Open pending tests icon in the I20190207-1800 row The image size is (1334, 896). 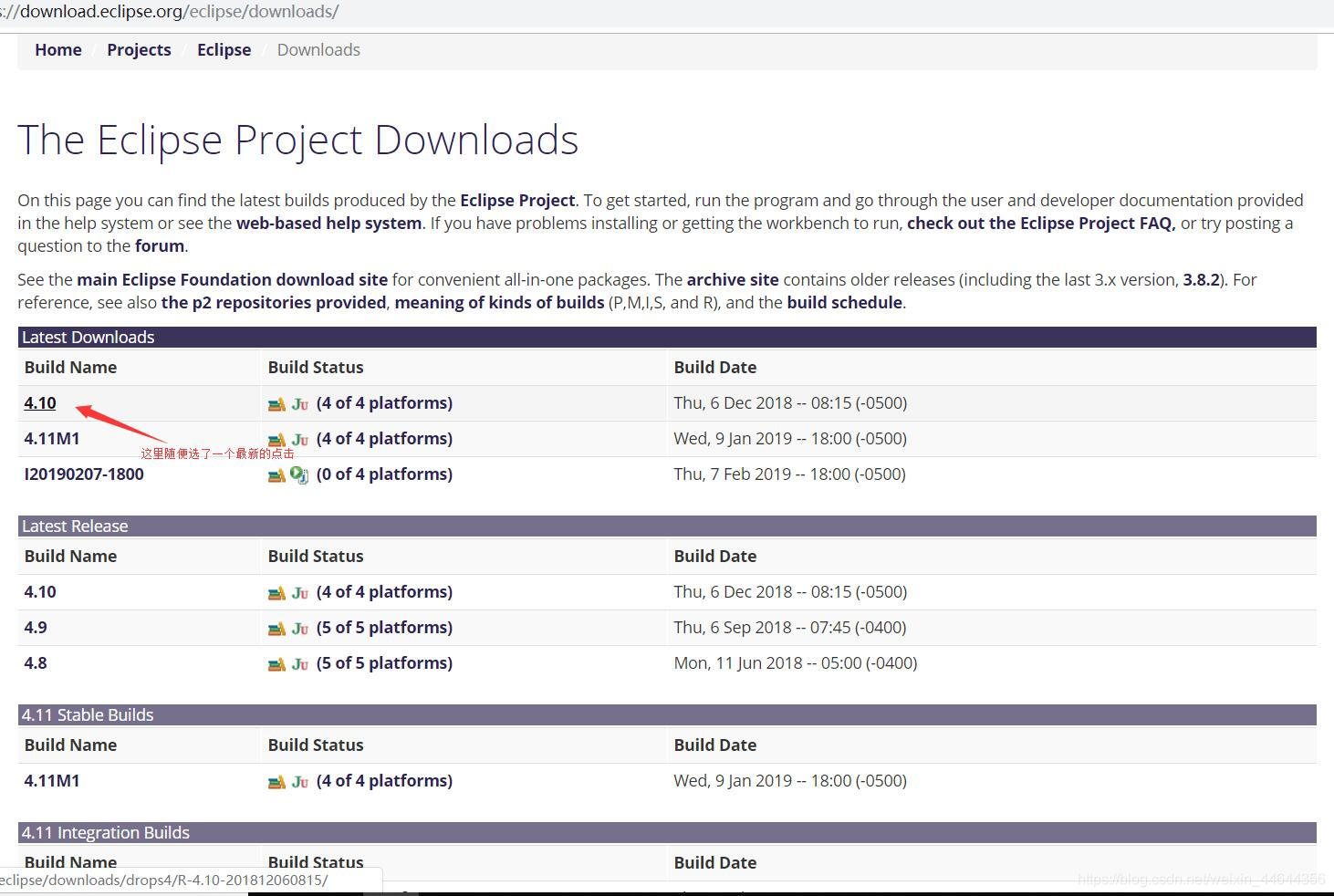coord(300,474)
